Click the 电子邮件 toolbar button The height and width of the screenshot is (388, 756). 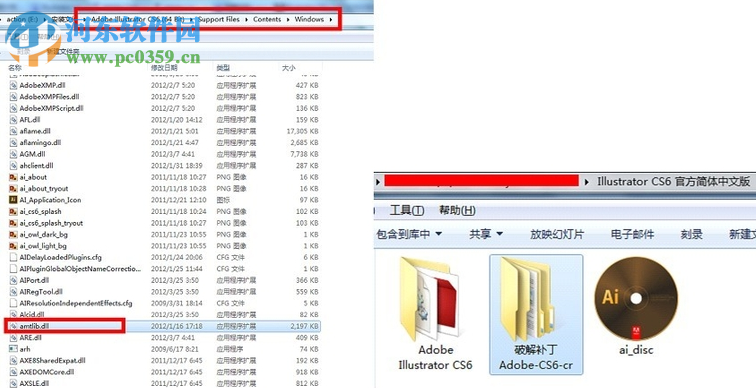tap(632, 234)
